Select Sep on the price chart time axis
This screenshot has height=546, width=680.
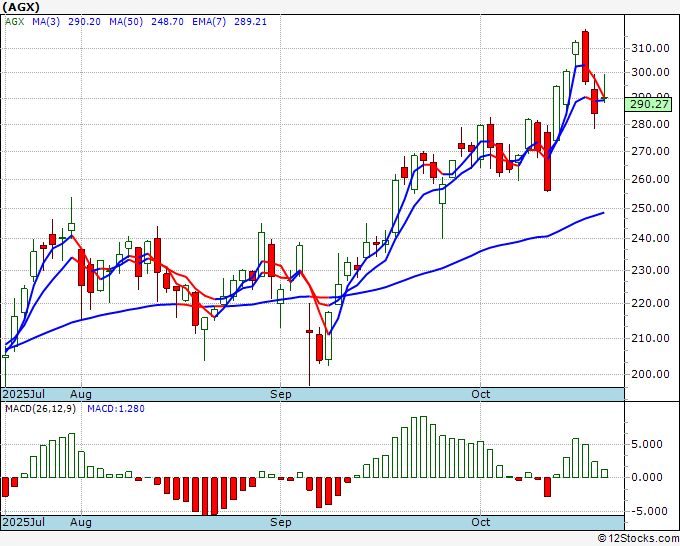281,394
